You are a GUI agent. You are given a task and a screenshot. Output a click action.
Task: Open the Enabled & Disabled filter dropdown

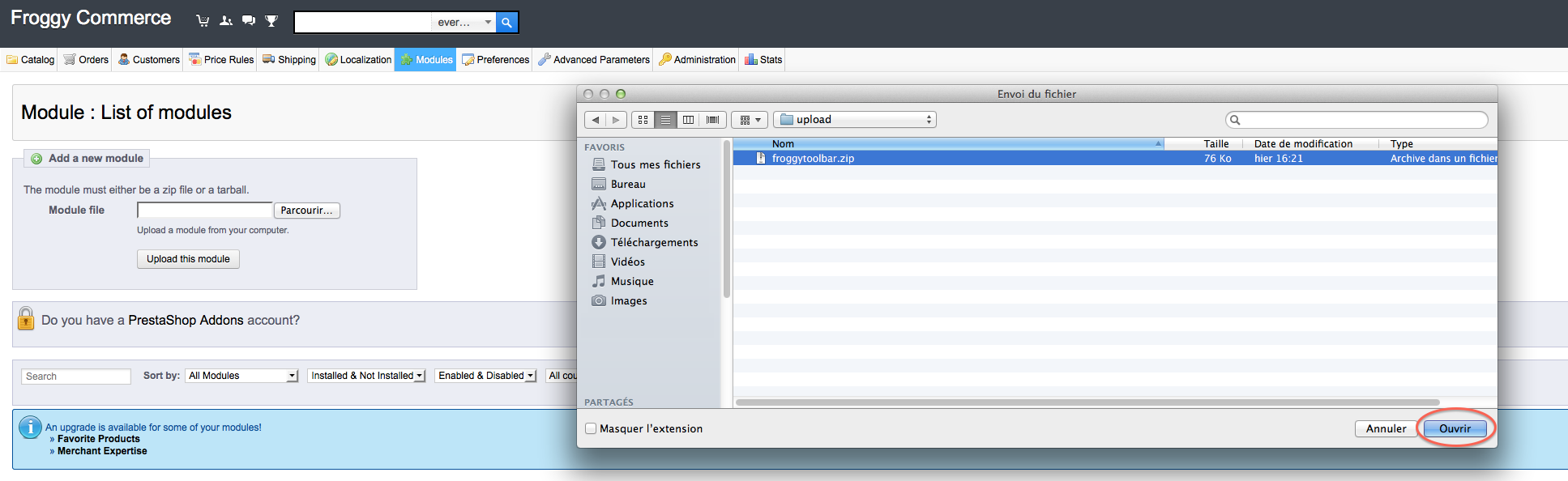(486, 376)
